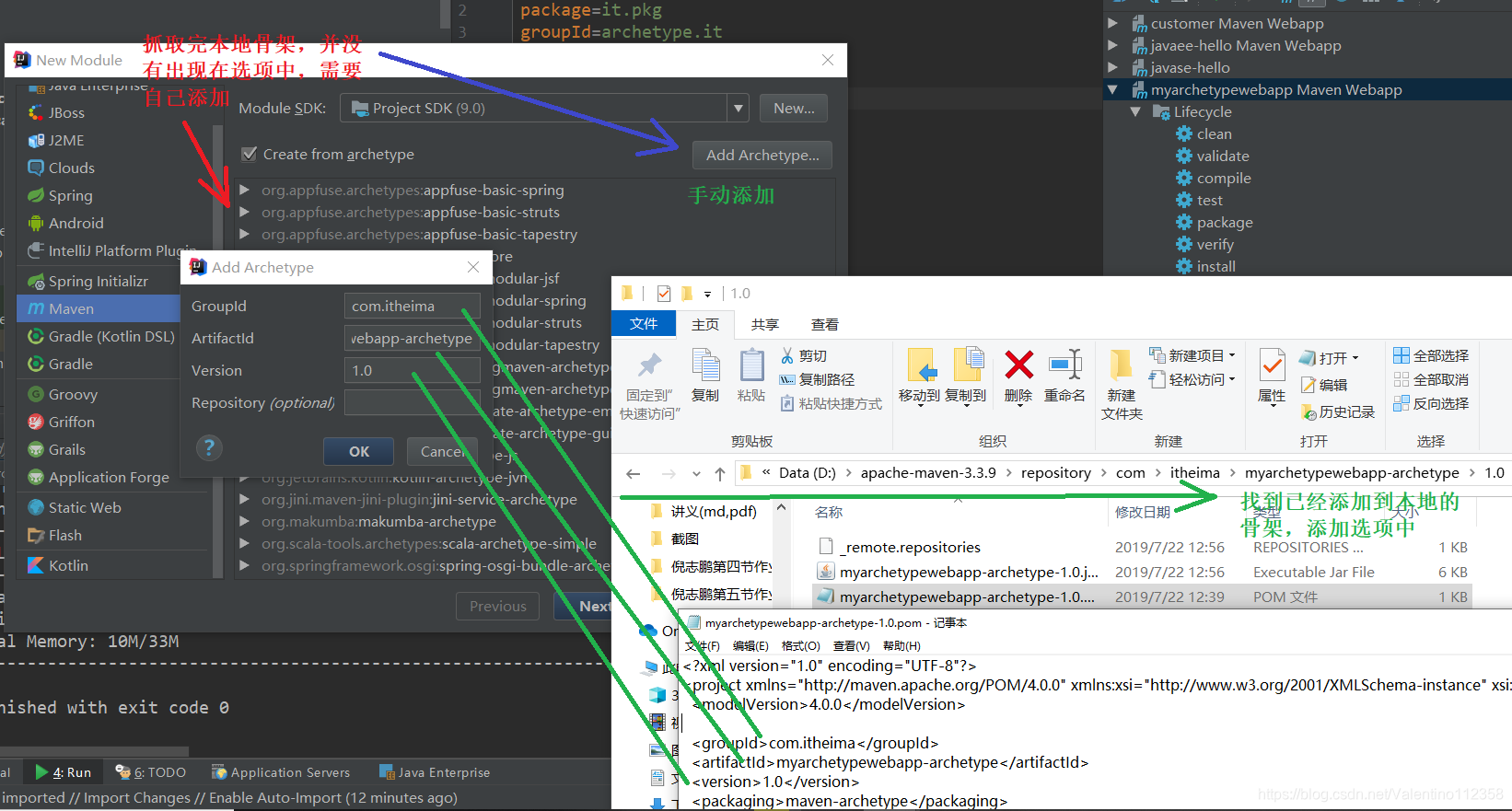Click the Version input field

(412, 370)
